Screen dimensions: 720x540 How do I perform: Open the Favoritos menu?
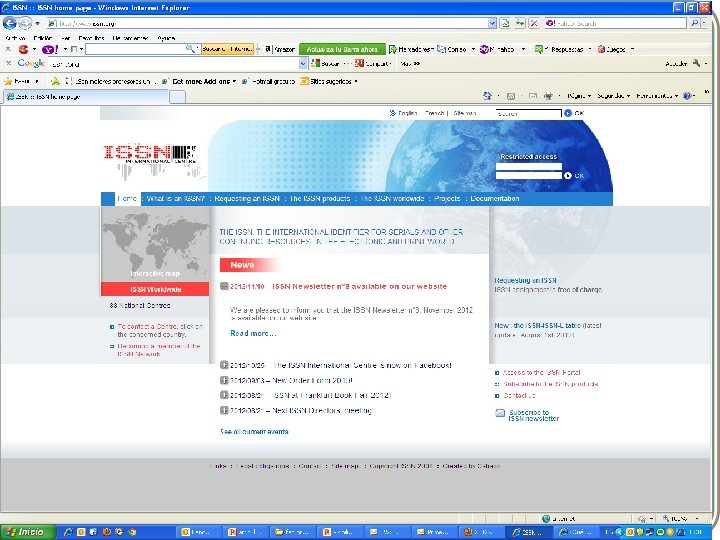(x=91, y=38)
